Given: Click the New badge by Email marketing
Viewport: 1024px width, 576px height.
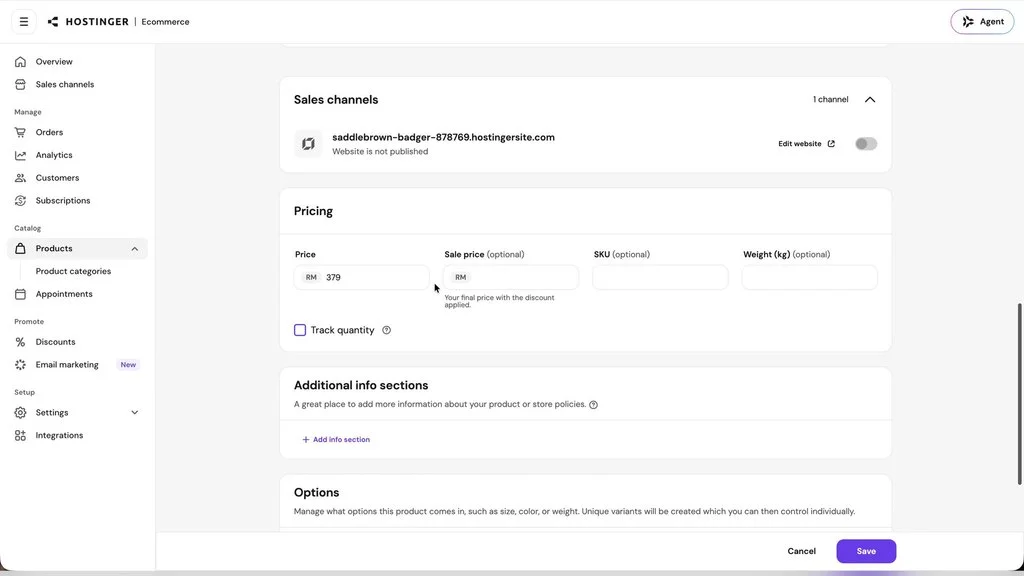Looking at the screenshot, I should tap(128, 364).
